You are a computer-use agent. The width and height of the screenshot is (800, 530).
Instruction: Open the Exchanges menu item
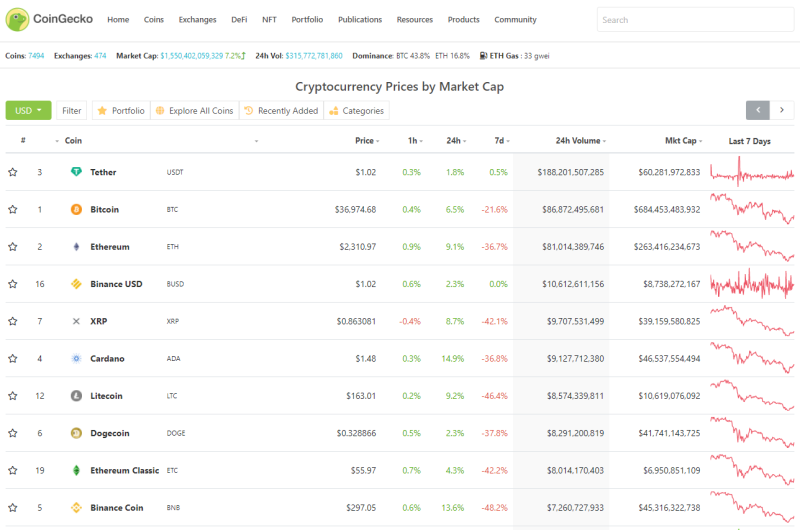(x=197, y=19)
